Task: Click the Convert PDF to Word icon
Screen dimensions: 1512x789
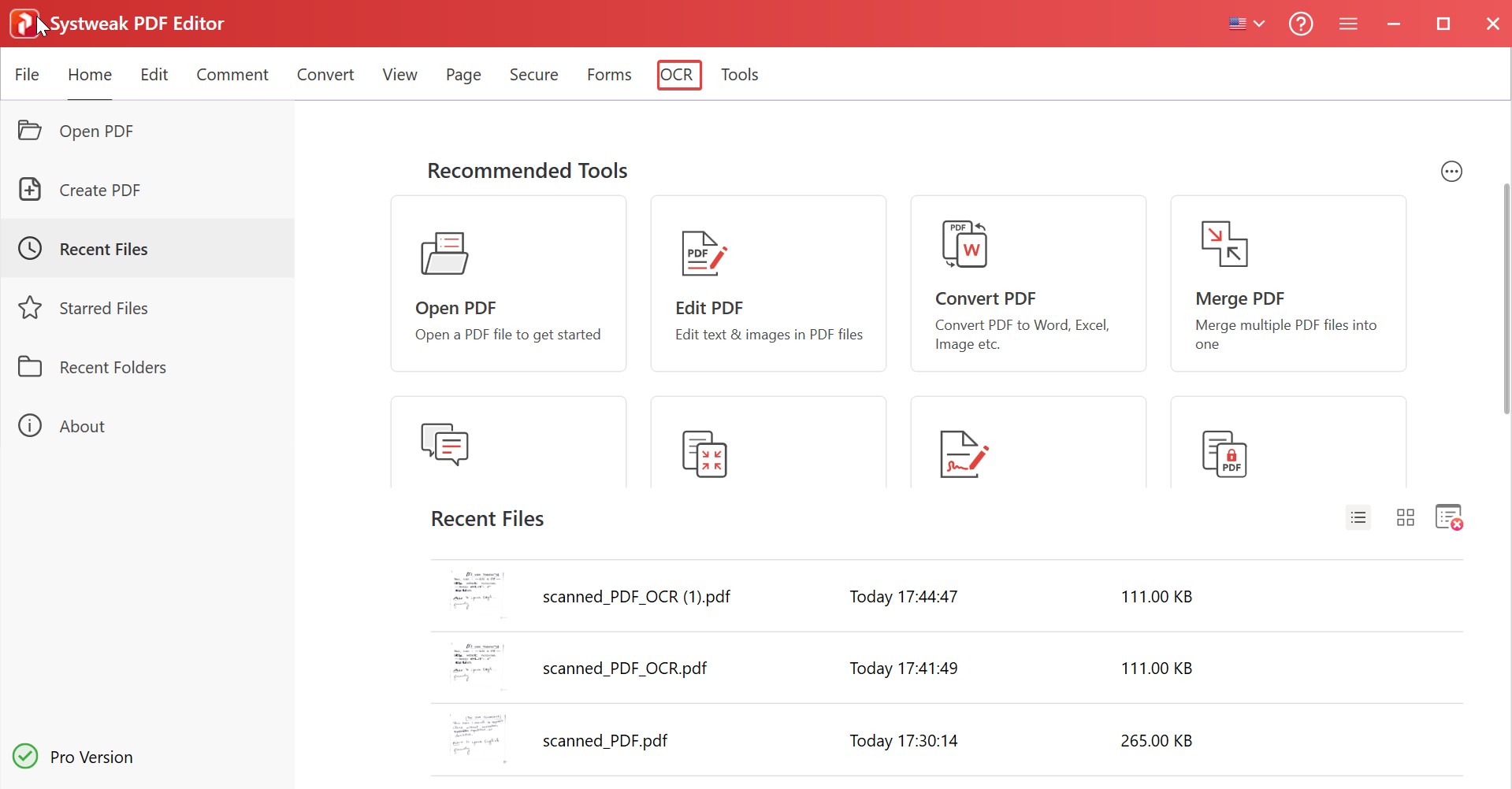Action: [x=964, y=244]
